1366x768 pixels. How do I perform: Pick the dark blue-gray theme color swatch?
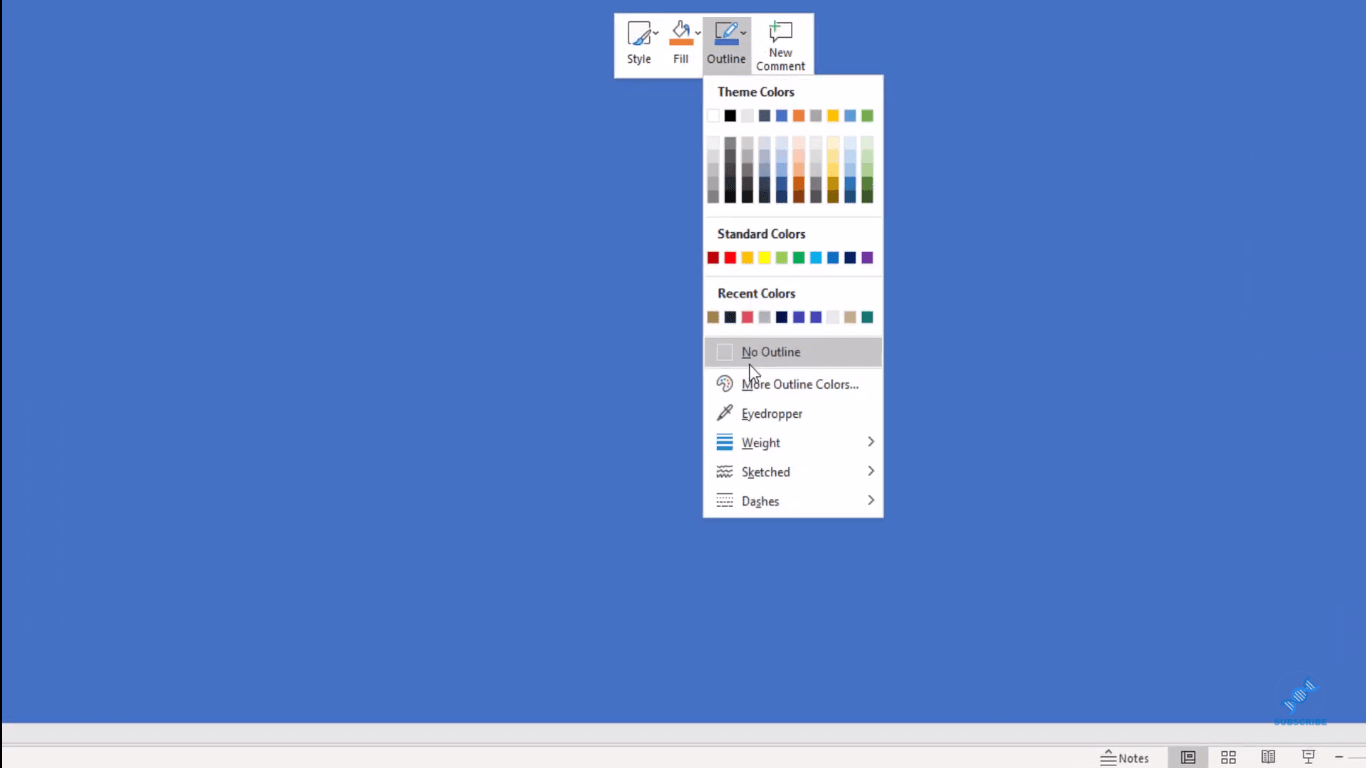764,116
